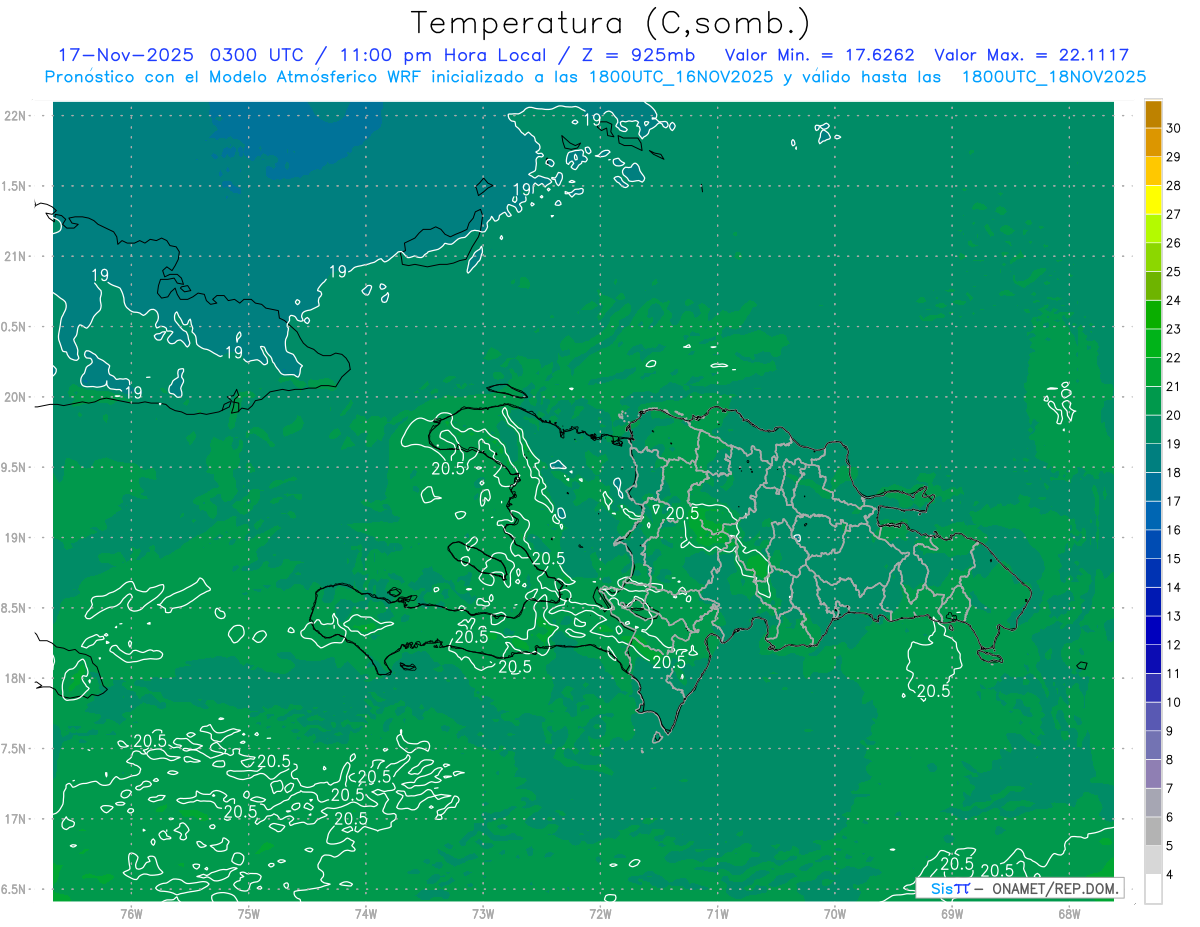
Task: Click the 68W longitude axis label
Action: (1069, 914)
